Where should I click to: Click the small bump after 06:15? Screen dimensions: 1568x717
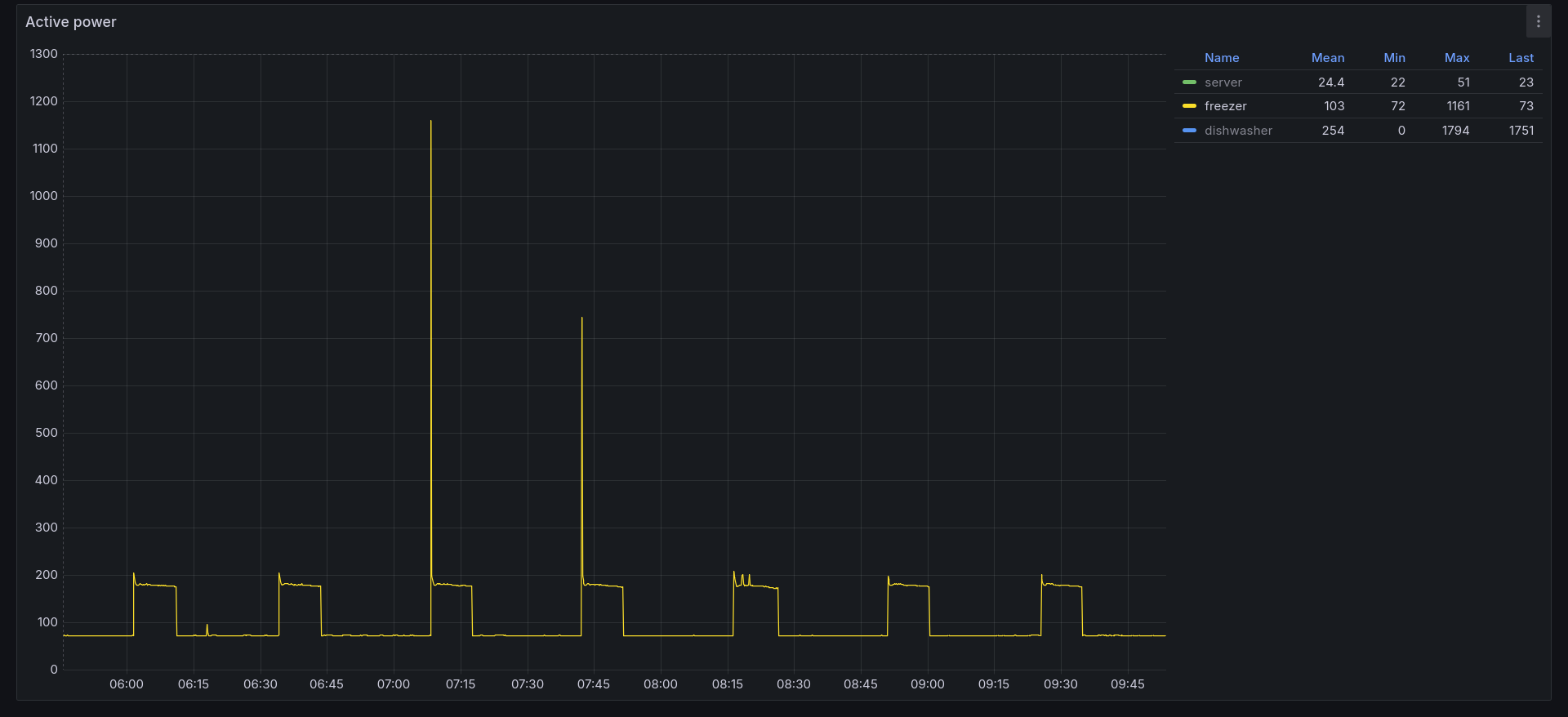tap(207, 626)
